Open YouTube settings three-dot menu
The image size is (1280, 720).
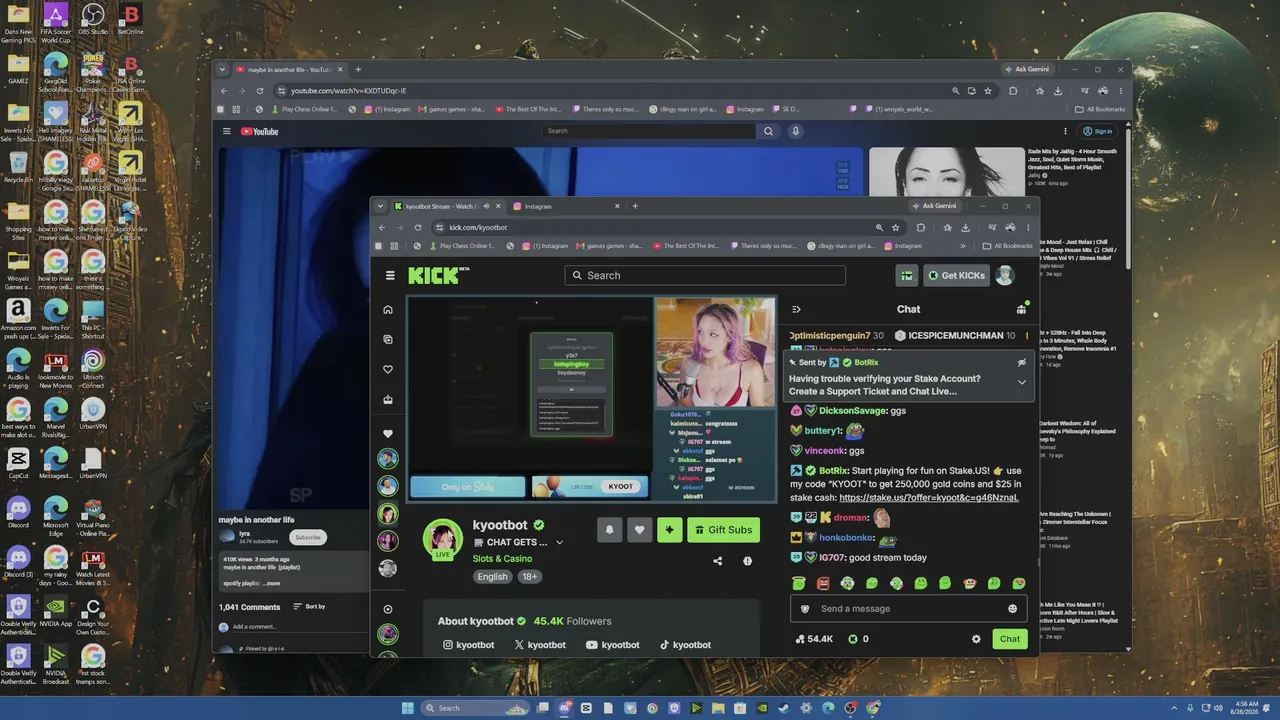pos(1065,131)
